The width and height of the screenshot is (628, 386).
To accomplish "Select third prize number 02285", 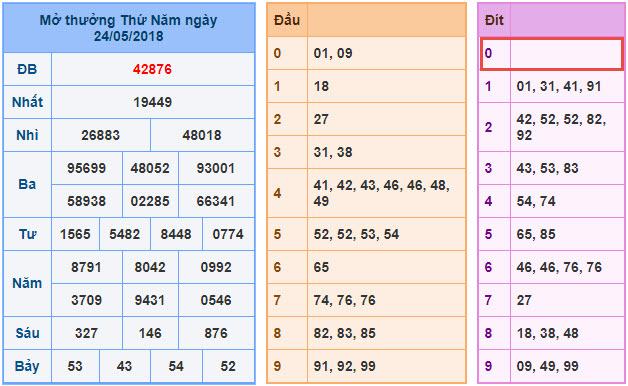I will [150, 201].
